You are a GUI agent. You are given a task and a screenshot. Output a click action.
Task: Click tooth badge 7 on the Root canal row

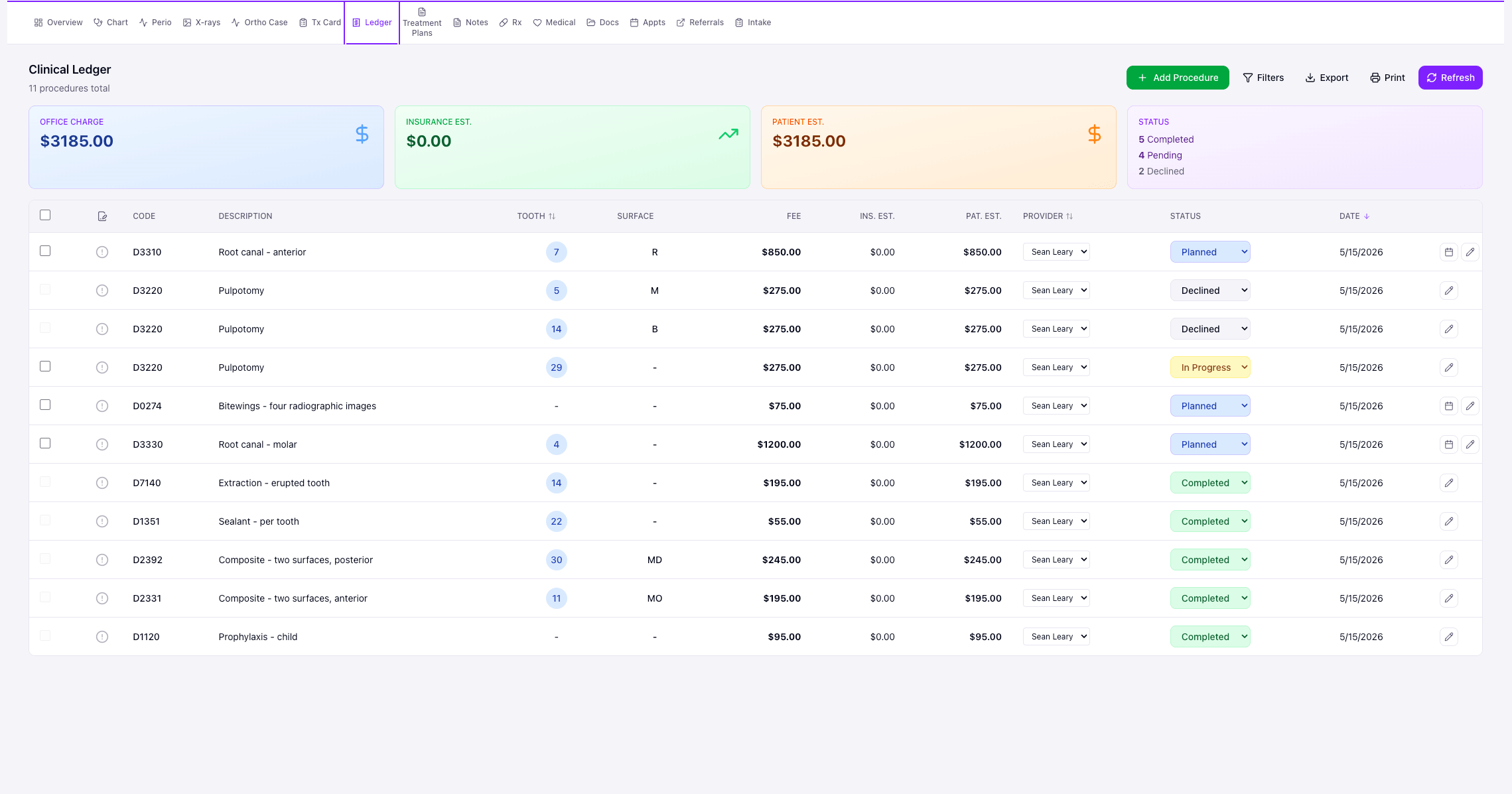click(x=557, y=252)
